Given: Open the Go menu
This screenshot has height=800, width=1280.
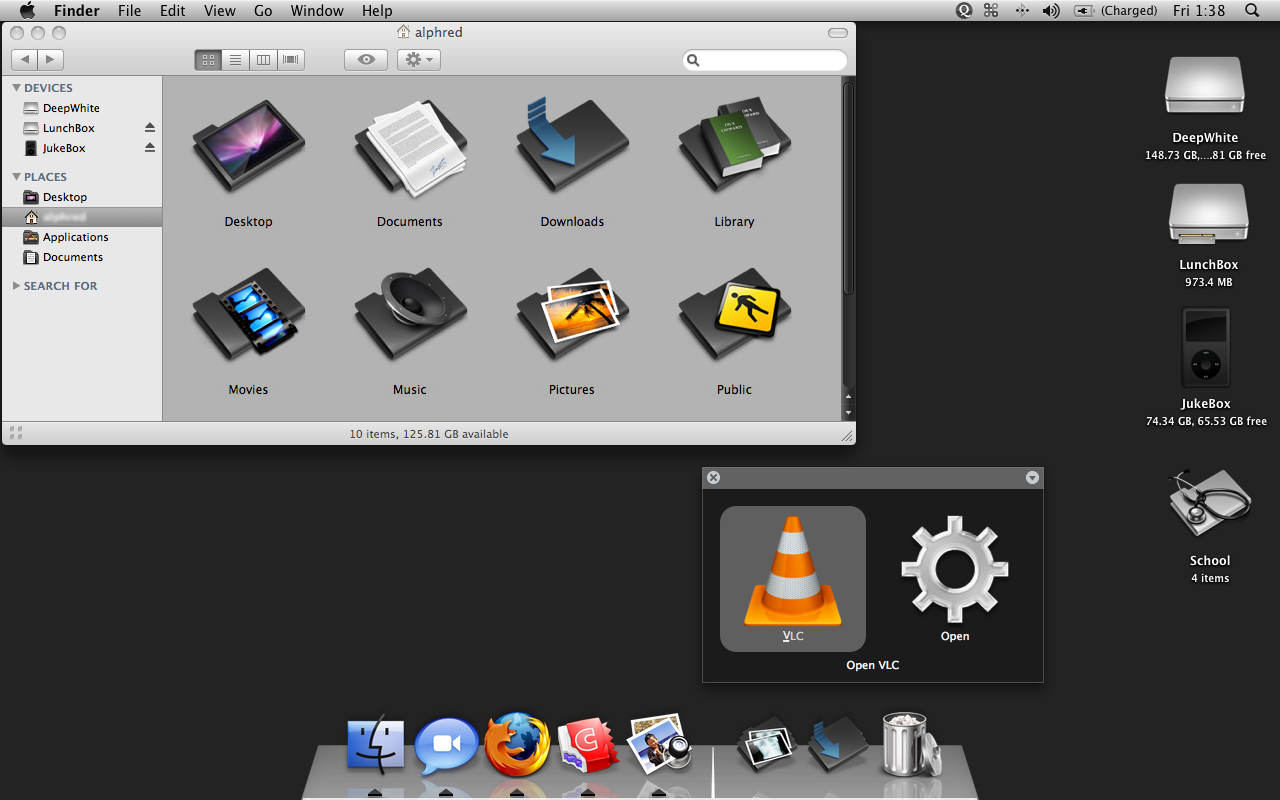Looking at the screenshot, I should [263, 11].
